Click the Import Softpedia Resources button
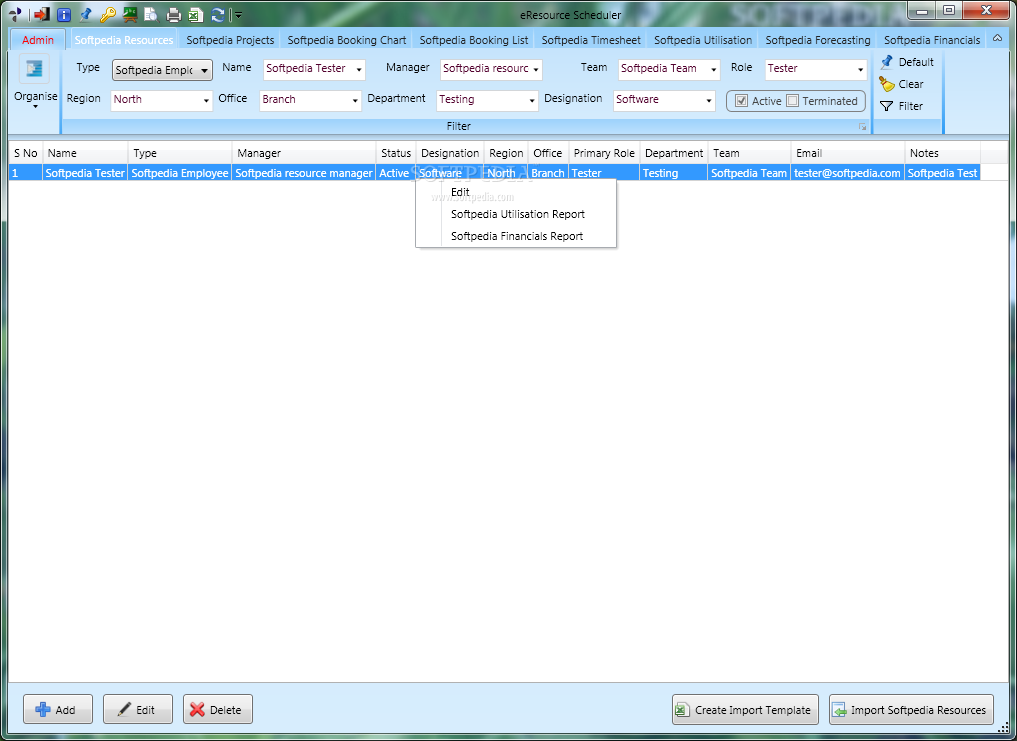 pyautogui.click(x=911, y=709)
